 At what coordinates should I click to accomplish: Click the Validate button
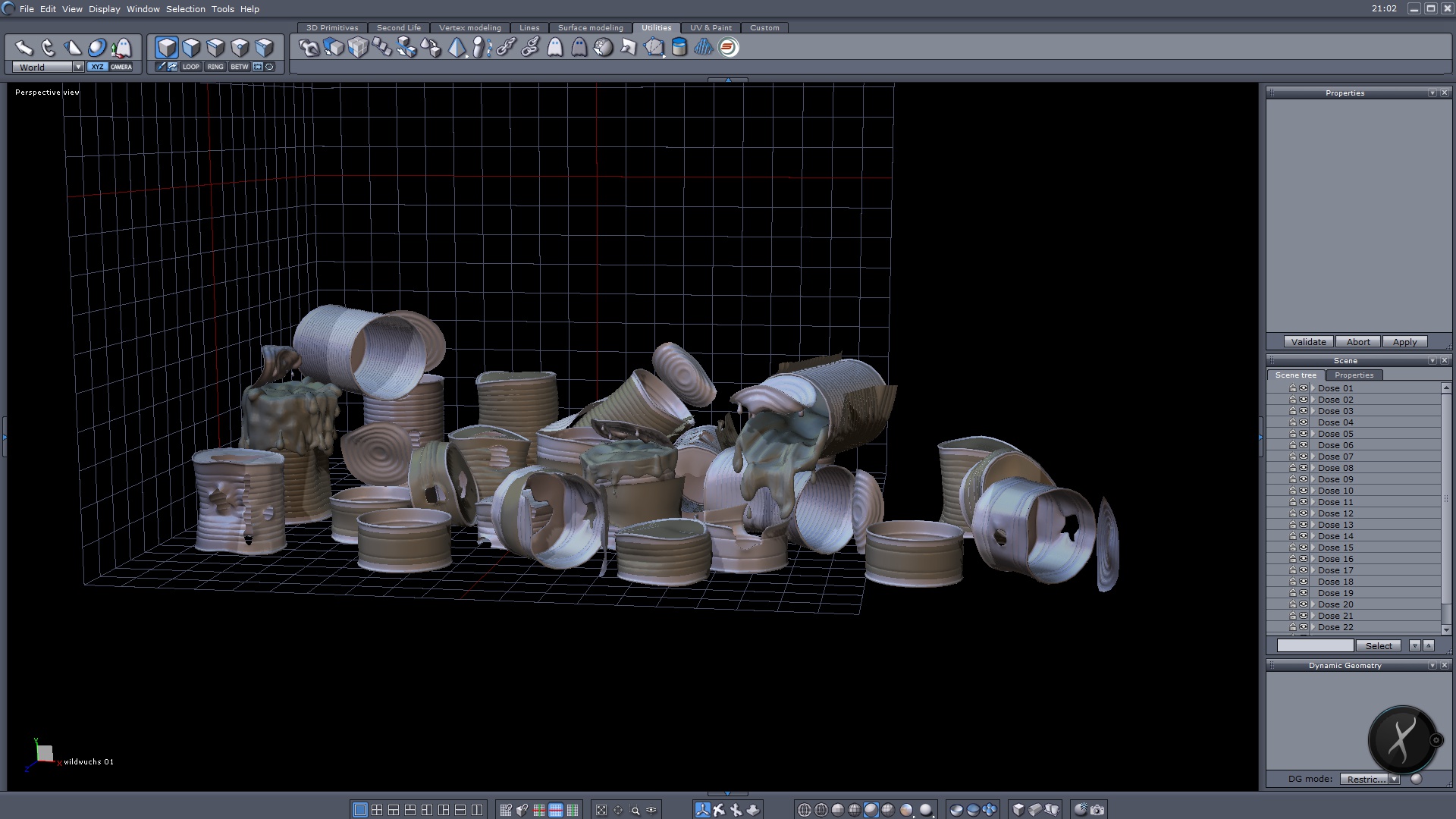click(1308, 342)
